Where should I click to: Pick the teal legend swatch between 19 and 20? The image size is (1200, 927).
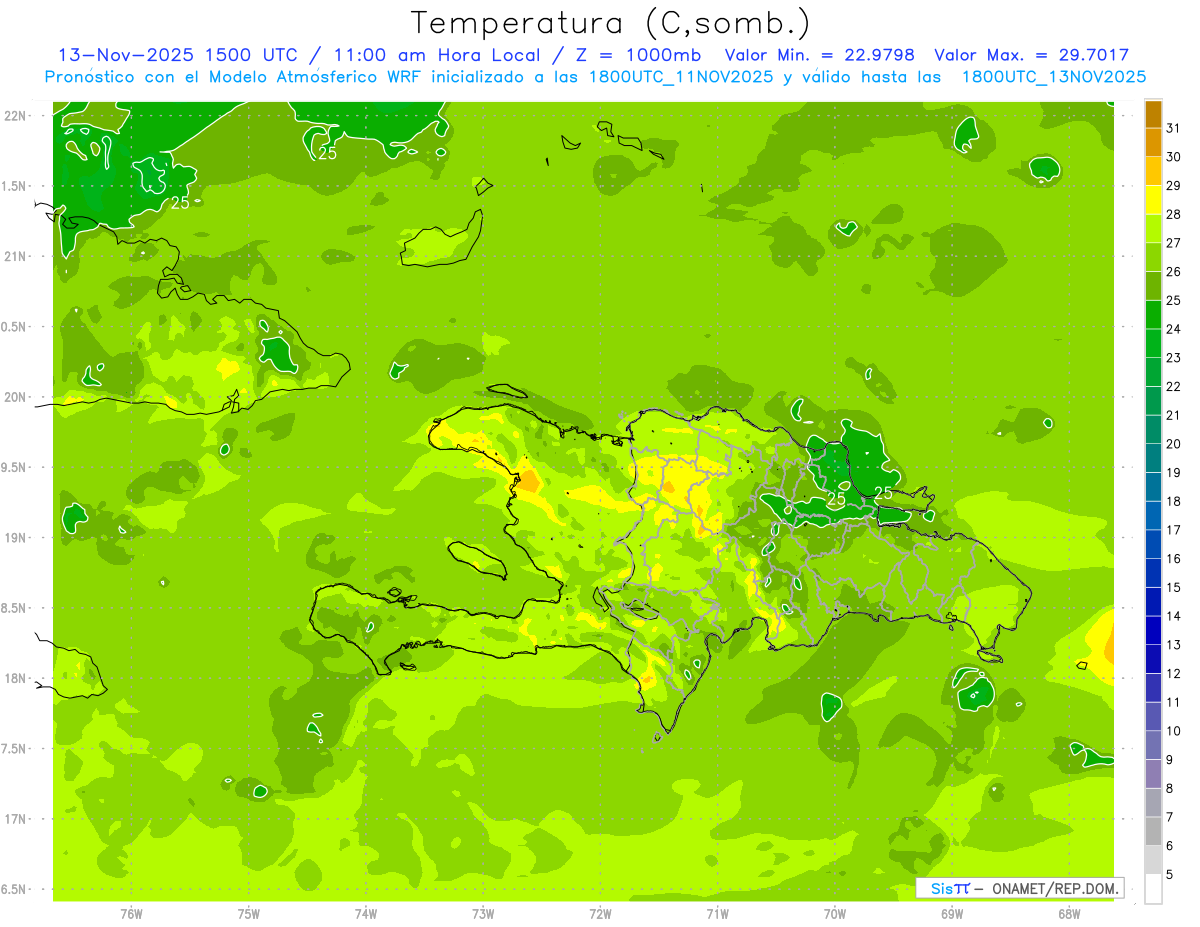coord(1153,459)
